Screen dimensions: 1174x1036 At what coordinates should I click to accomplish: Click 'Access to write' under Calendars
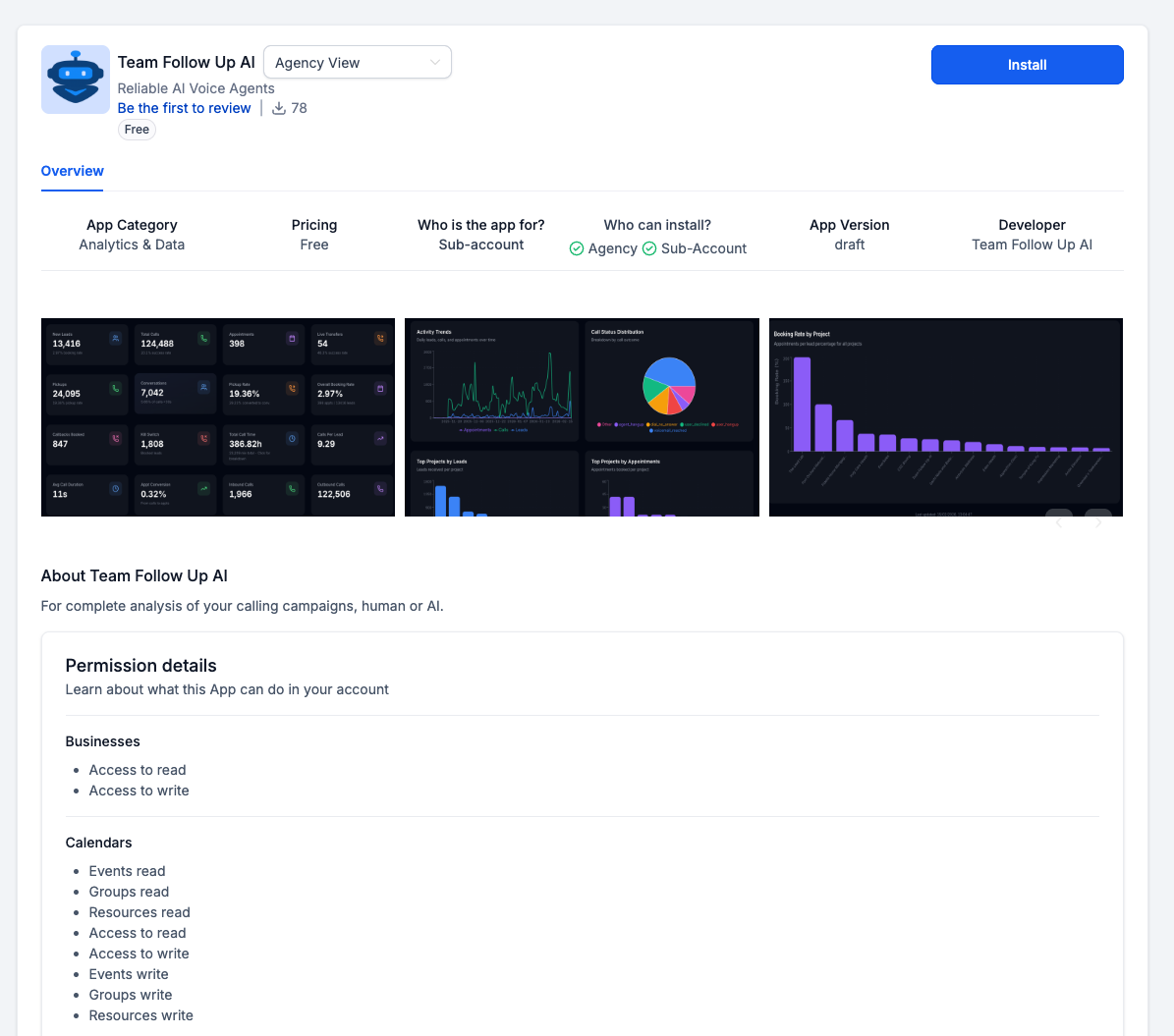(140, 954)
